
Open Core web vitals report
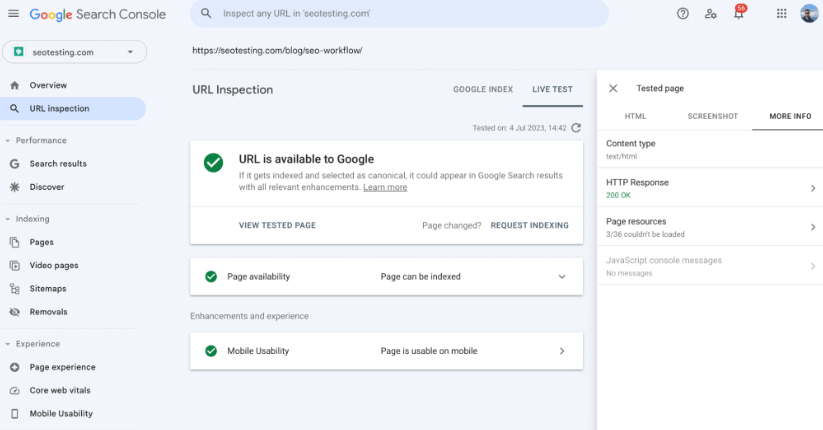coord(60,390)
